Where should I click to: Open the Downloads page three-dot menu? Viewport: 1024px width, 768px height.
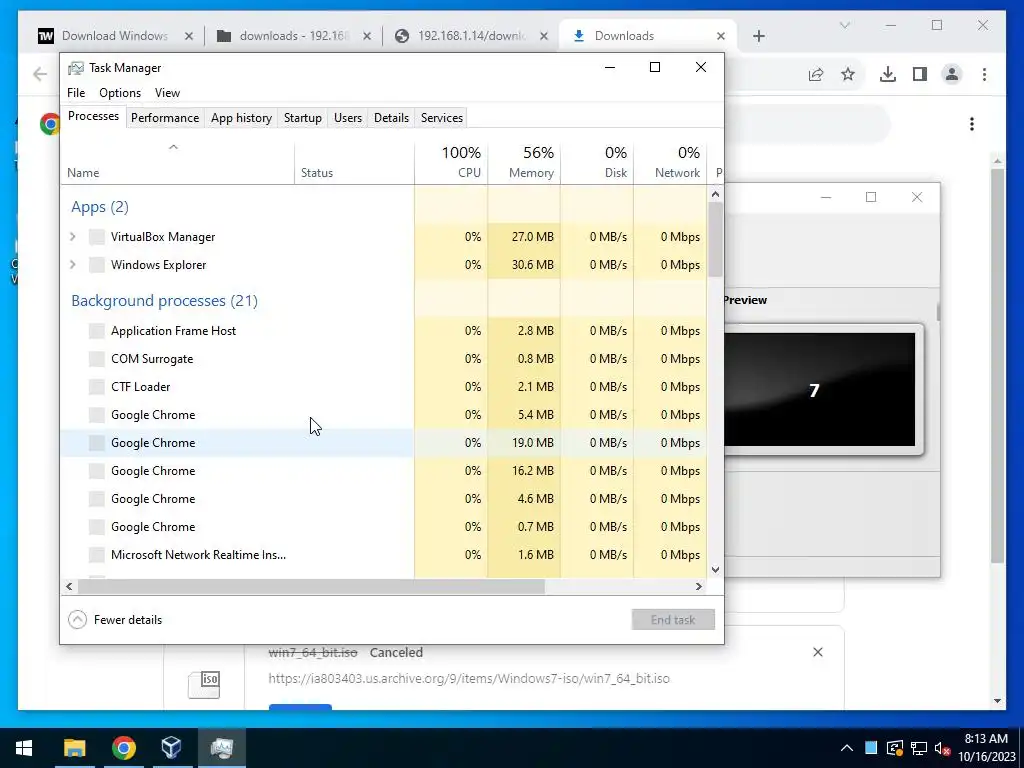[x=972, y=124]
